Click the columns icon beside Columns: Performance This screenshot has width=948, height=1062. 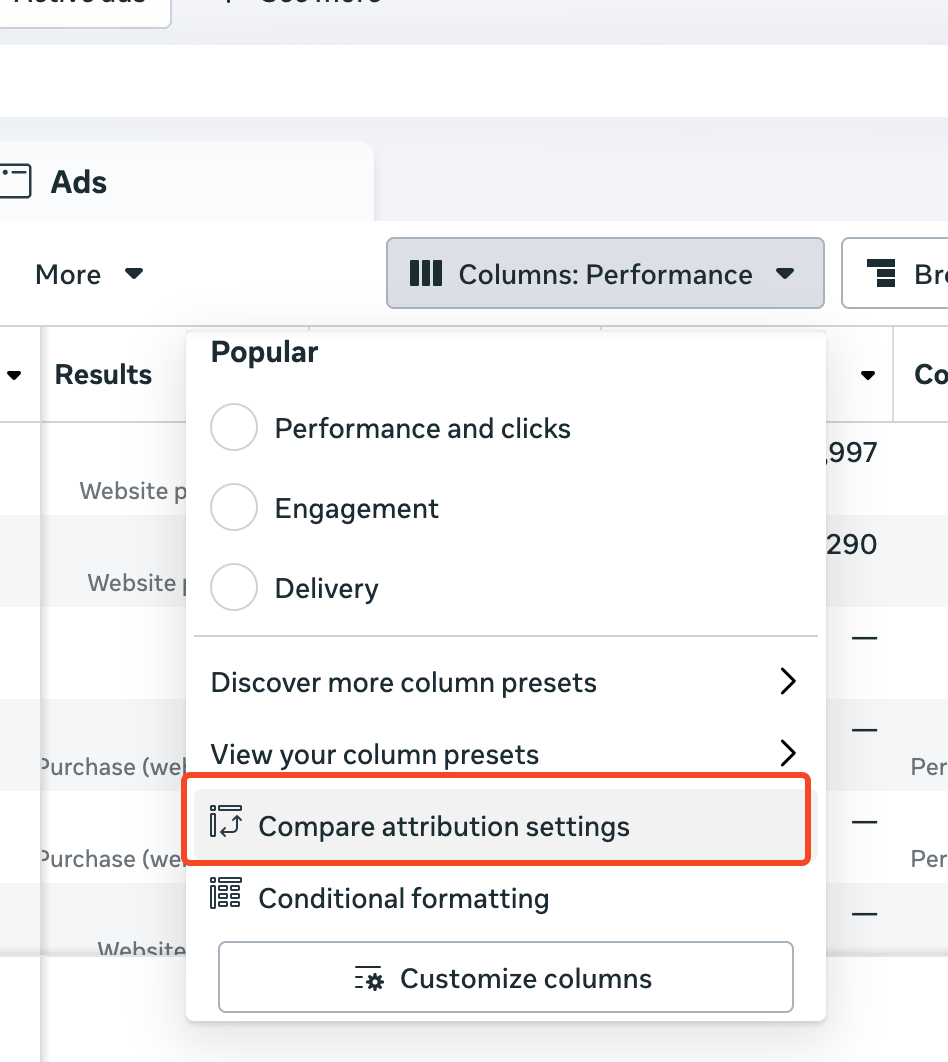pyautogui.click(x=426, y=273)
